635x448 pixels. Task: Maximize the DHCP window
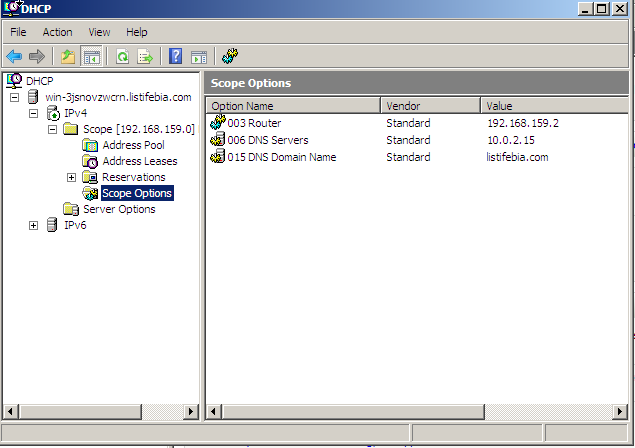[x=602, y=9]
